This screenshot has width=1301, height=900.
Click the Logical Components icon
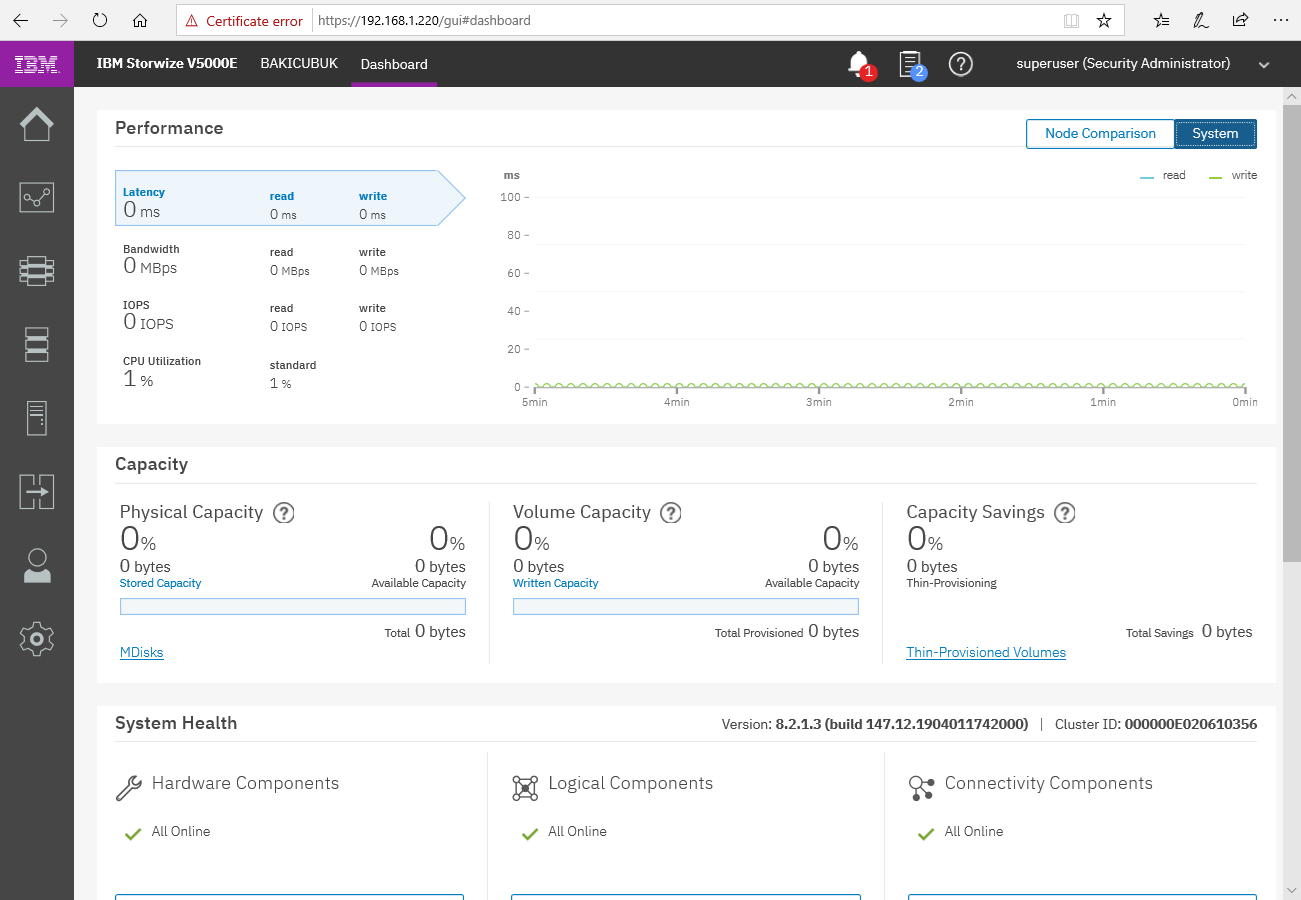click(x=525, y=787)
